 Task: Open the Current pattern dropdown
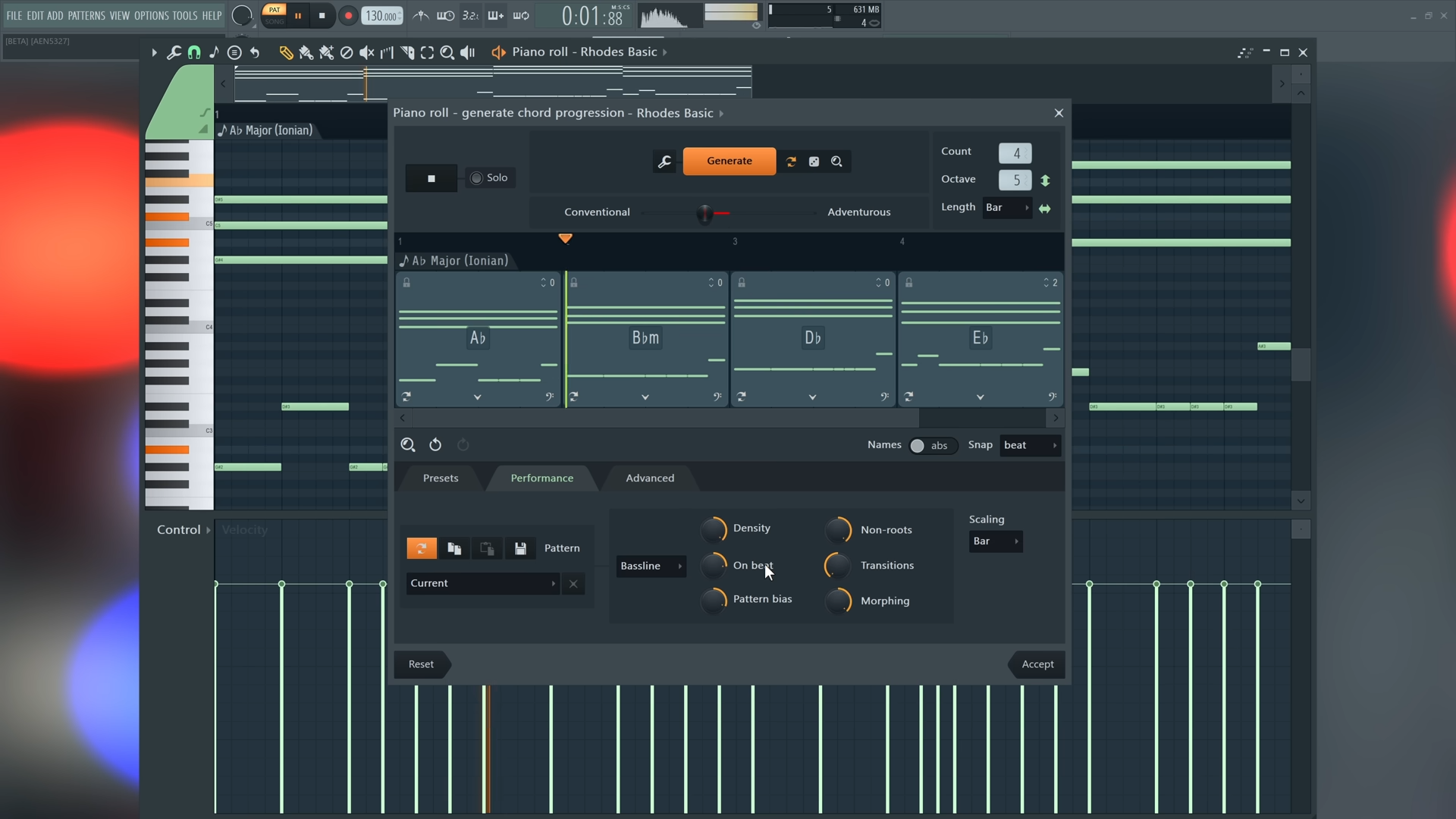pyautogui.click(x=483, y=584)
